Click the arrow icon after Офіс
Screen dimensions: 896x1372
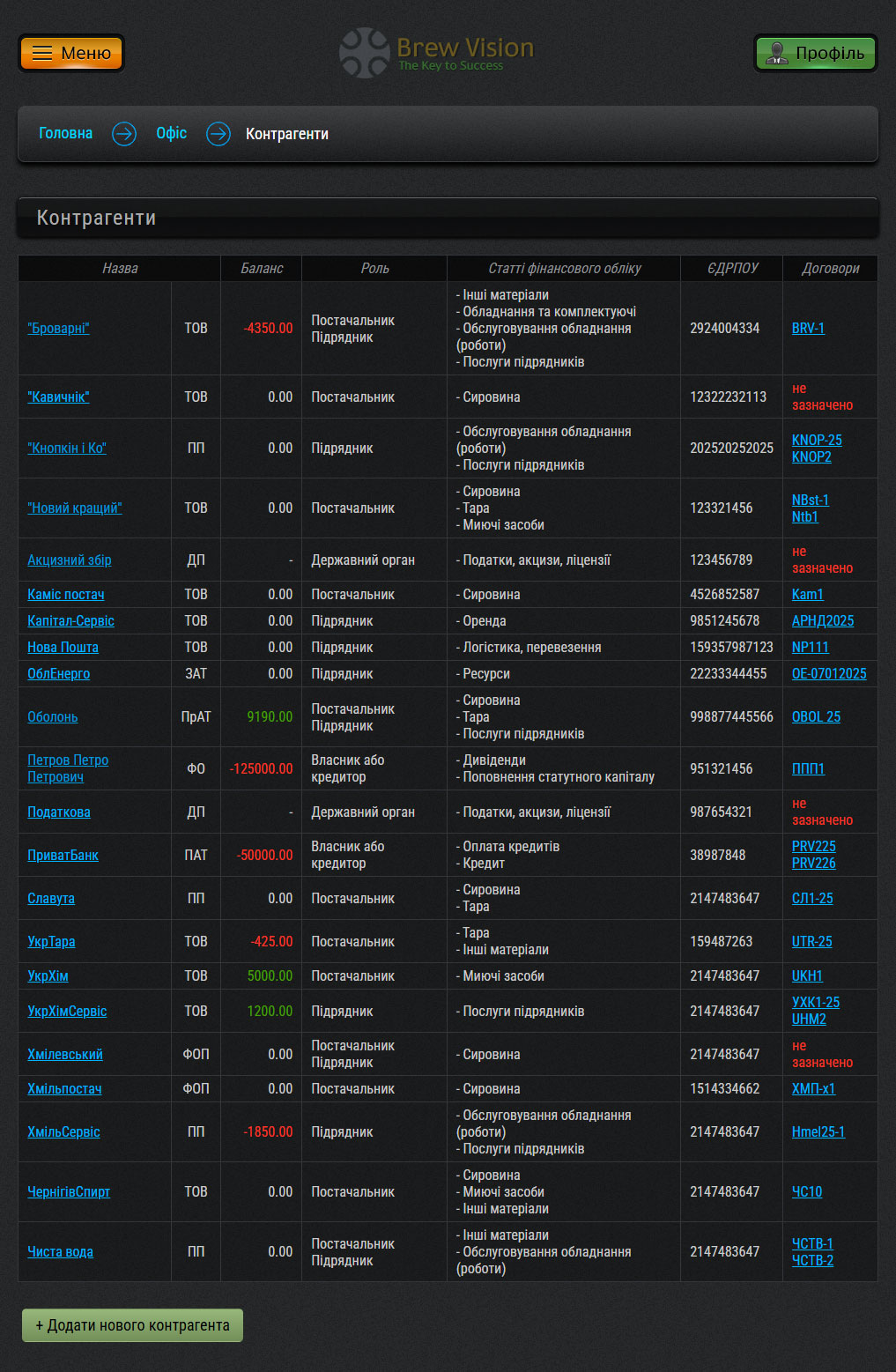pos(218,134)
